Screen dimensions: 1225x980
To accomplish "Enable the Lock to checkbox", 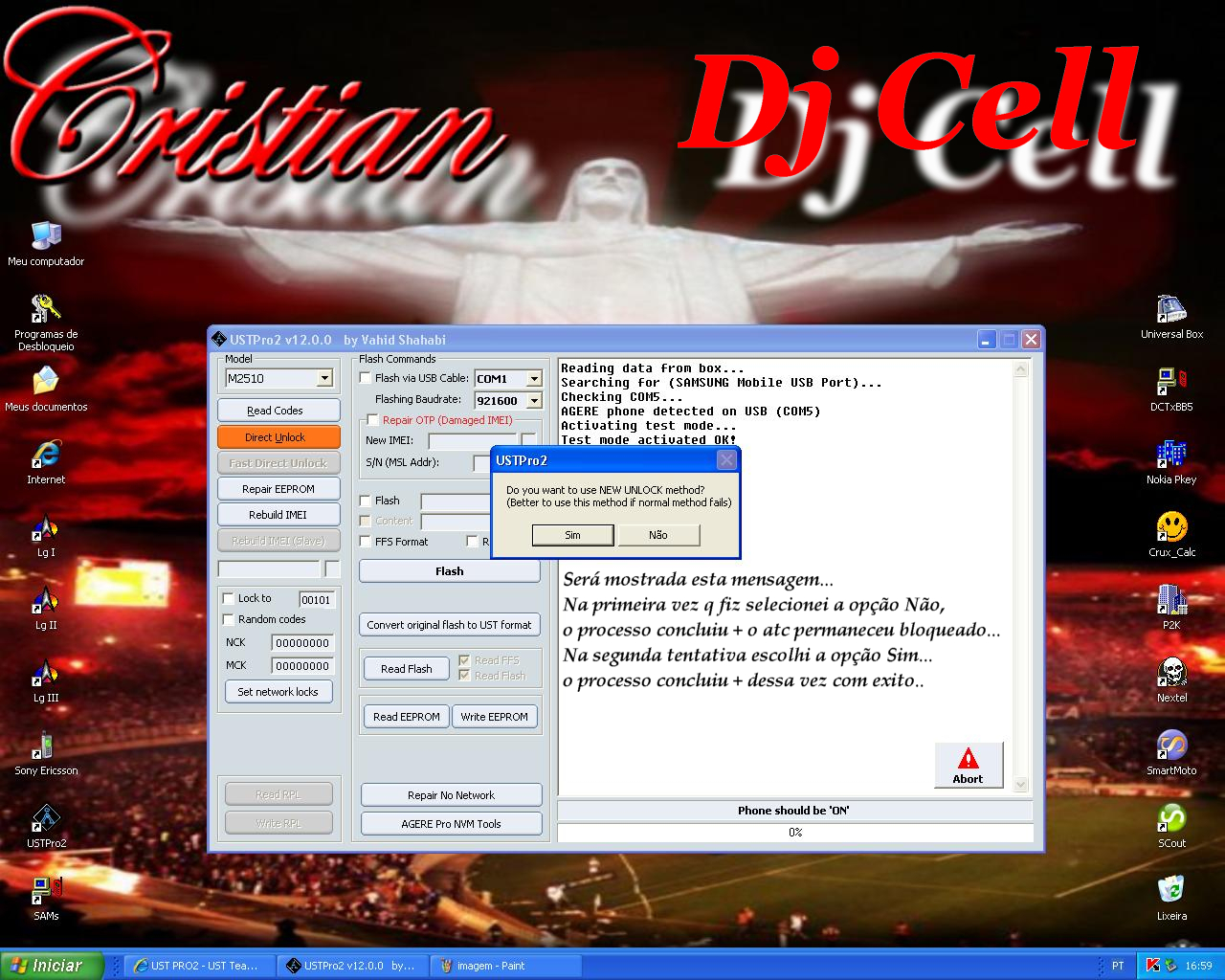I will pos(229,598).
